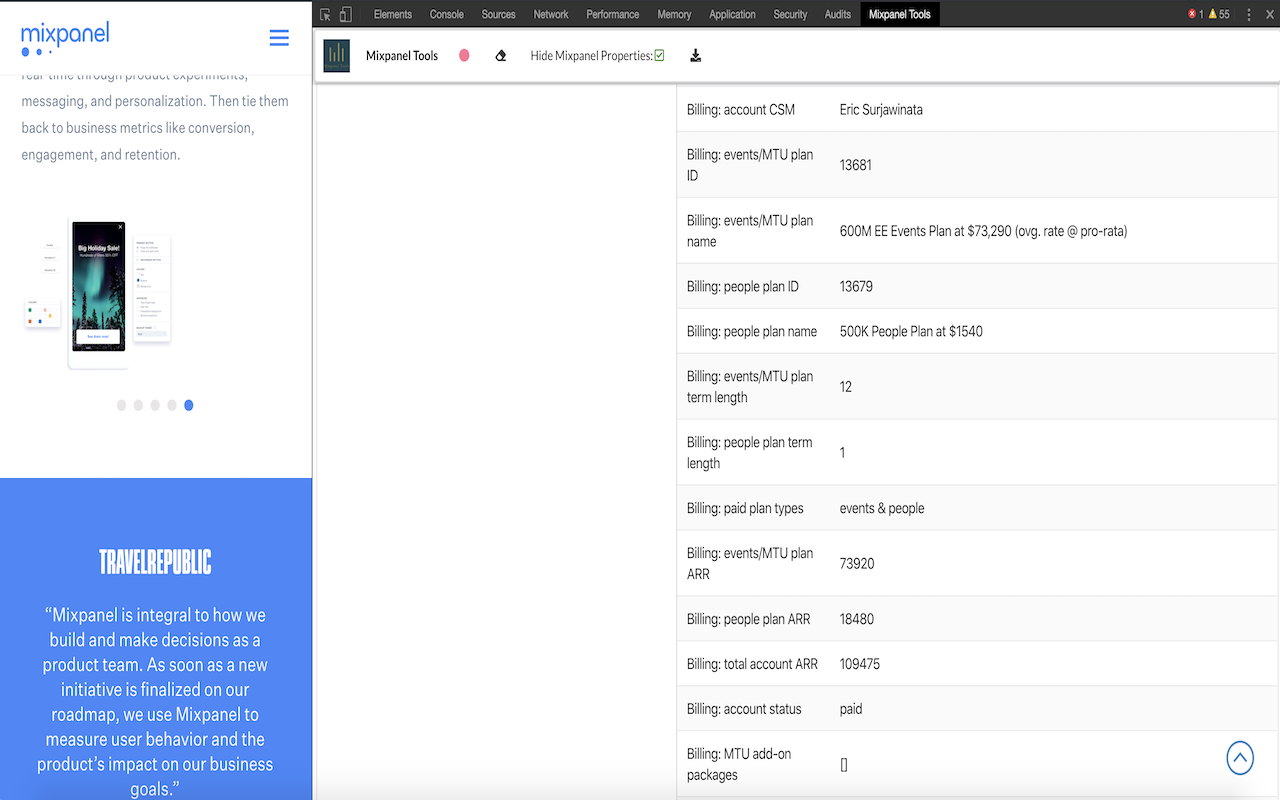The width and height of the screenshot is (1280, 800).
Task: Click the TravelRepublic testimonial quote text
Action: click(155, 702)
